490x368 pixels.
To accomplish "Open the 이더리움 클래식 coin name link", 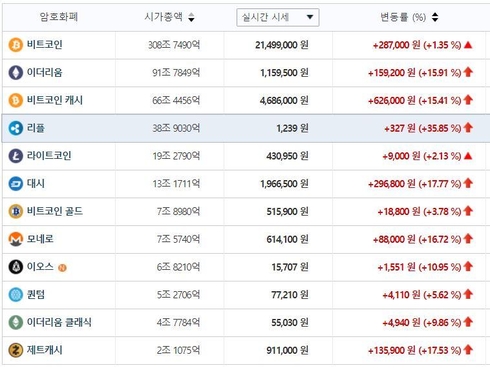I will (x=59, y=322).
